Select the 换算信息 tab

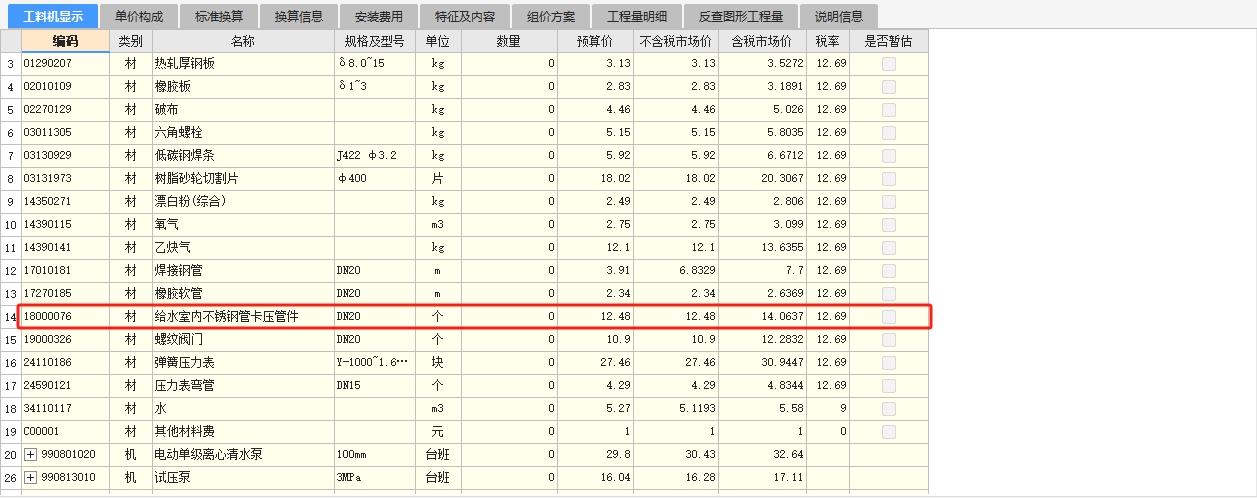[x=299, y=16]
